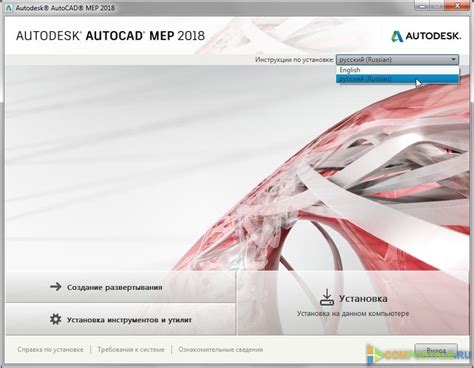474x368 pixels.
Task: Open the Справка по установке link
Action: click(x=50, y=350)
